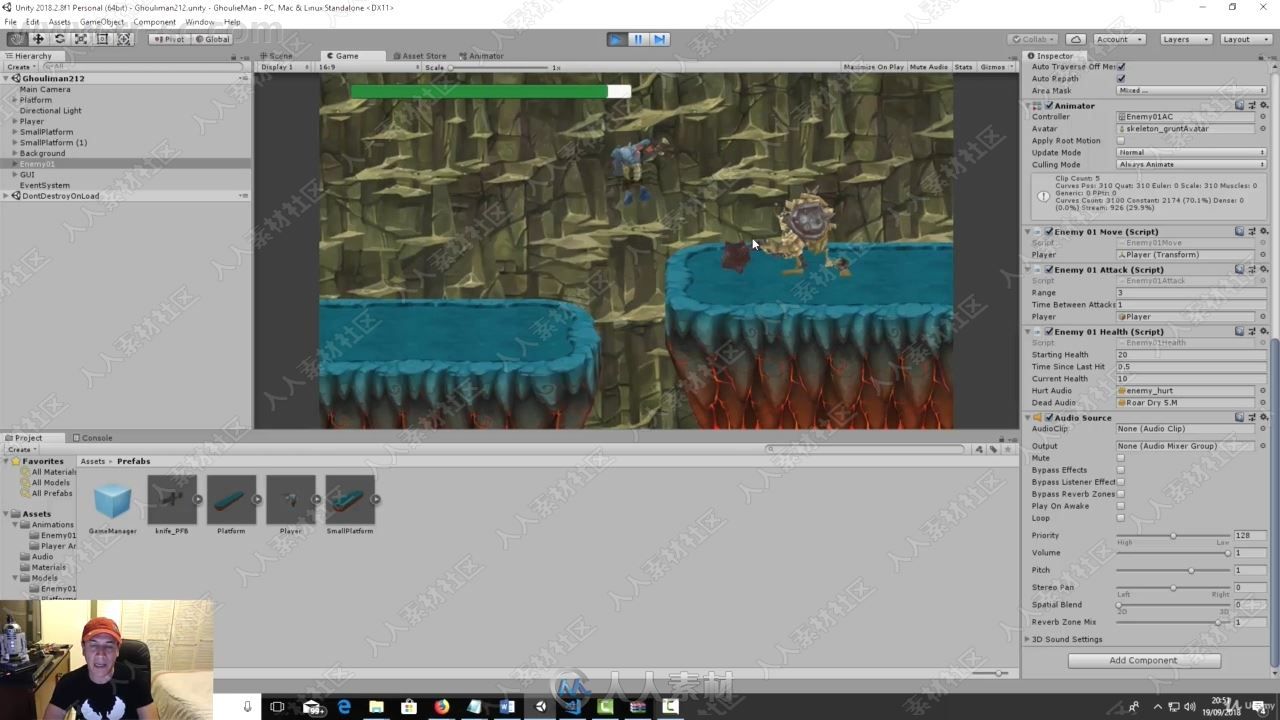Screen dimensions: 1280x720
Task: Open Enemy 01 Health script gear menu
Action: tap(1263, 331)
